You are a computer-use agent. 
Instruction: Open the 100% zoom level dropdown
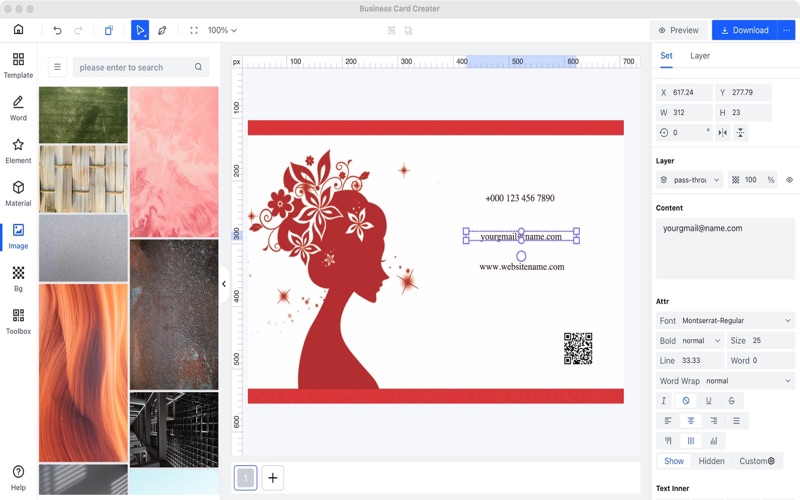223,30
